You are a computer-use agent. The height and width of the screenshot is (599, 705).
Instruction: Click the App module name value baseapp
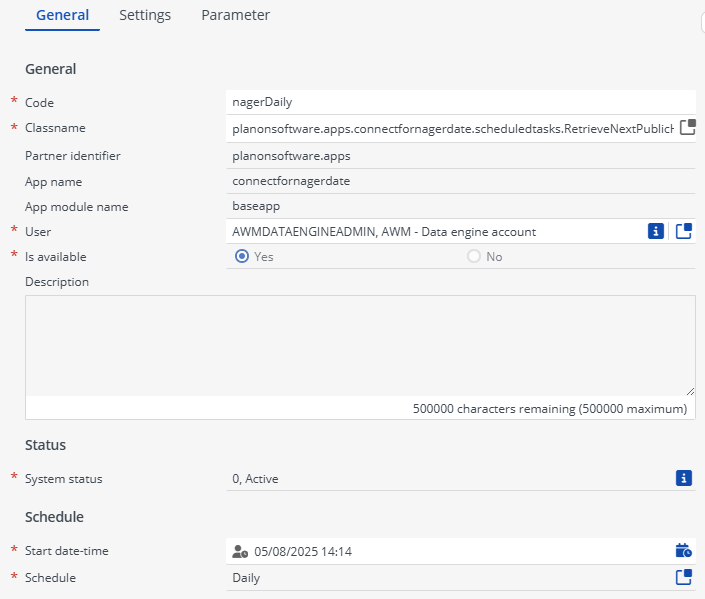click(x=256, y=206)
